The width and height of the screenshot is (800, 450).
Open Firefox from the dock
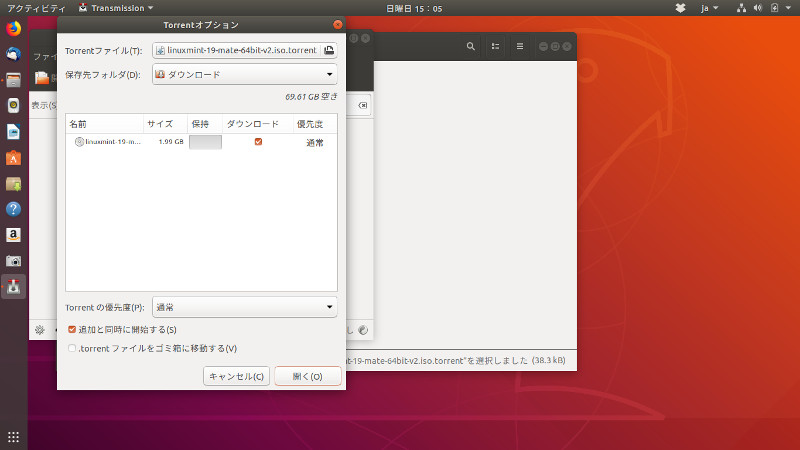tap(14, 28)
